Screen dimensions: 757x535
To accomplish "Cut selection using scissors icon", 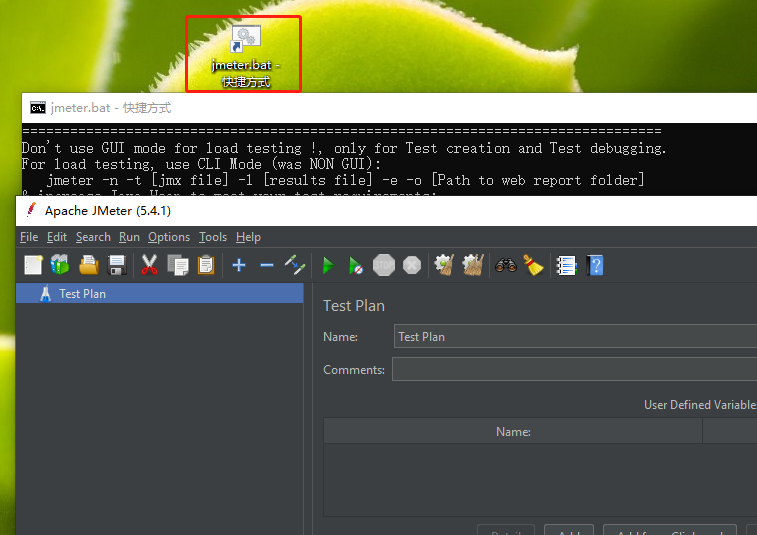I will coord(149,265).
